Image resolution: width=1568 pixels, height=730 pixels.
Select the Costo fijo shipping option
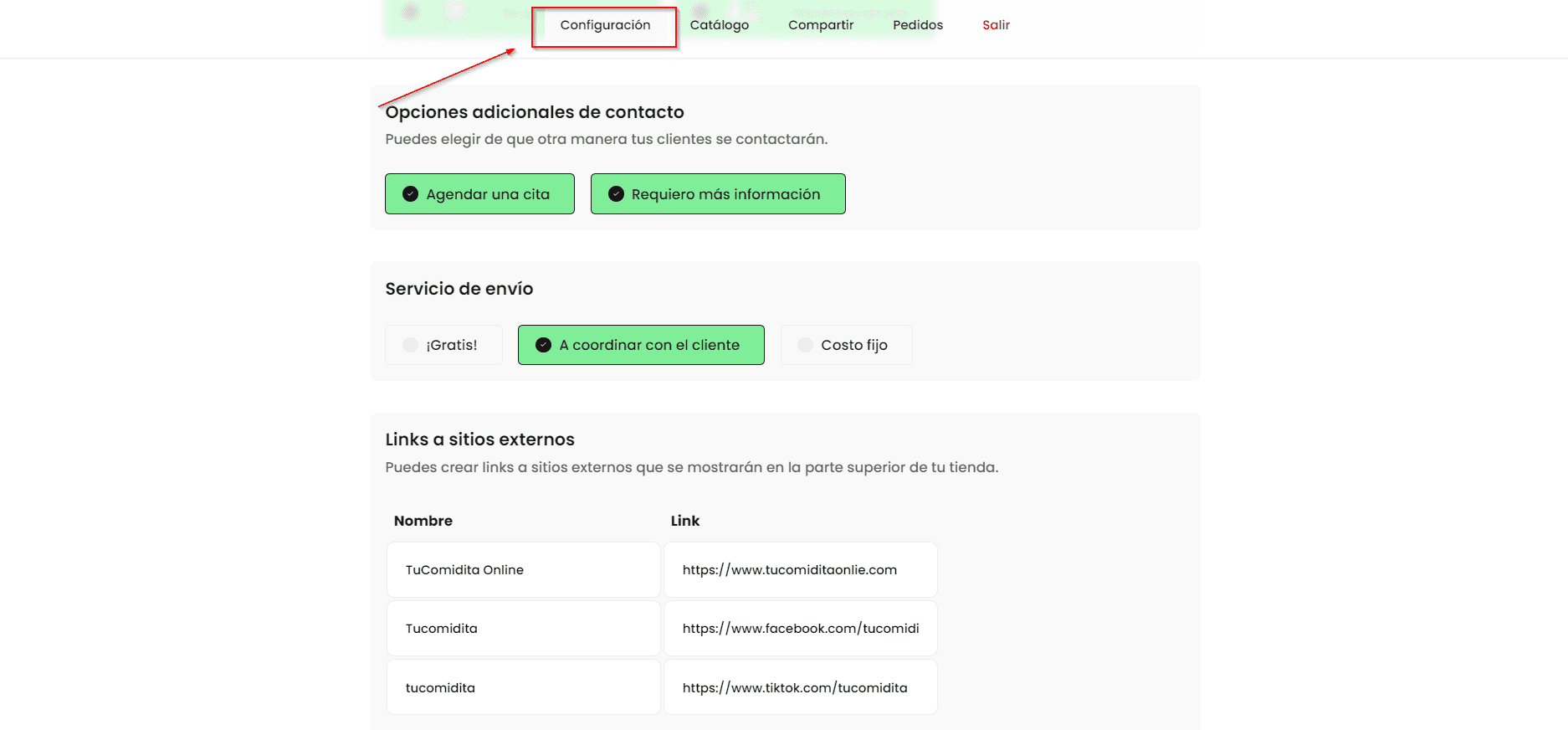[x=846, y=345]
